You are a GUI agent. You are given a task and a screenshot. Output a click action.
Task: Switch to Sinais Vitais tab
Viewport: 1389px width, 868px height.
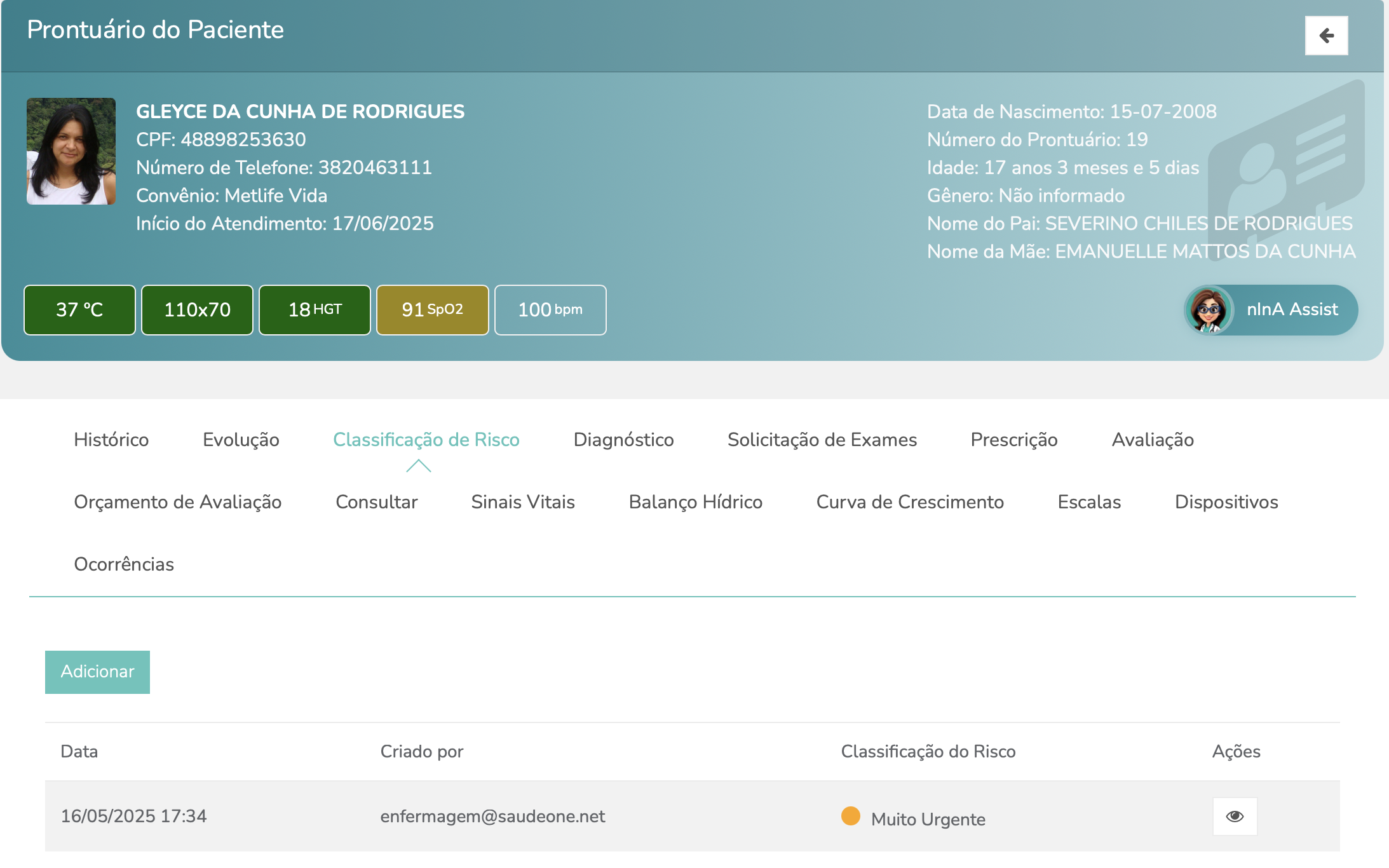[522, 502]
